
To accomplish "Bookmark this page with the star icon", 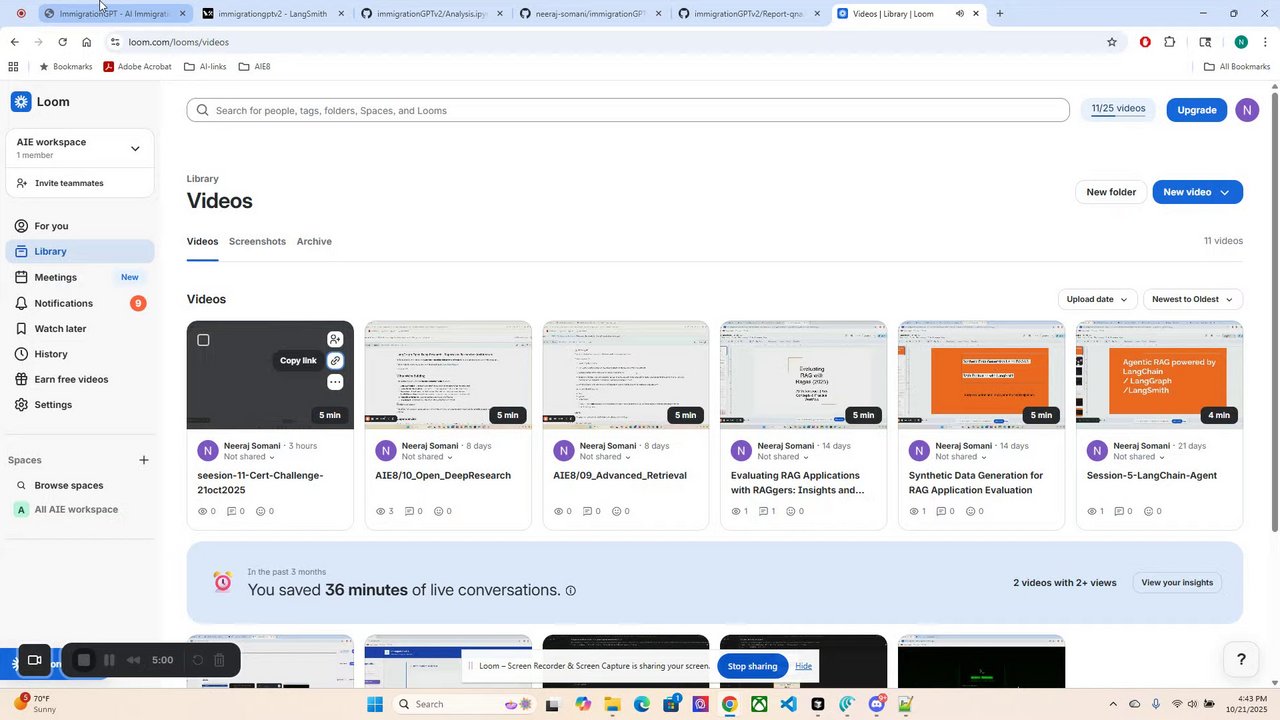I will coord(1112,42).
